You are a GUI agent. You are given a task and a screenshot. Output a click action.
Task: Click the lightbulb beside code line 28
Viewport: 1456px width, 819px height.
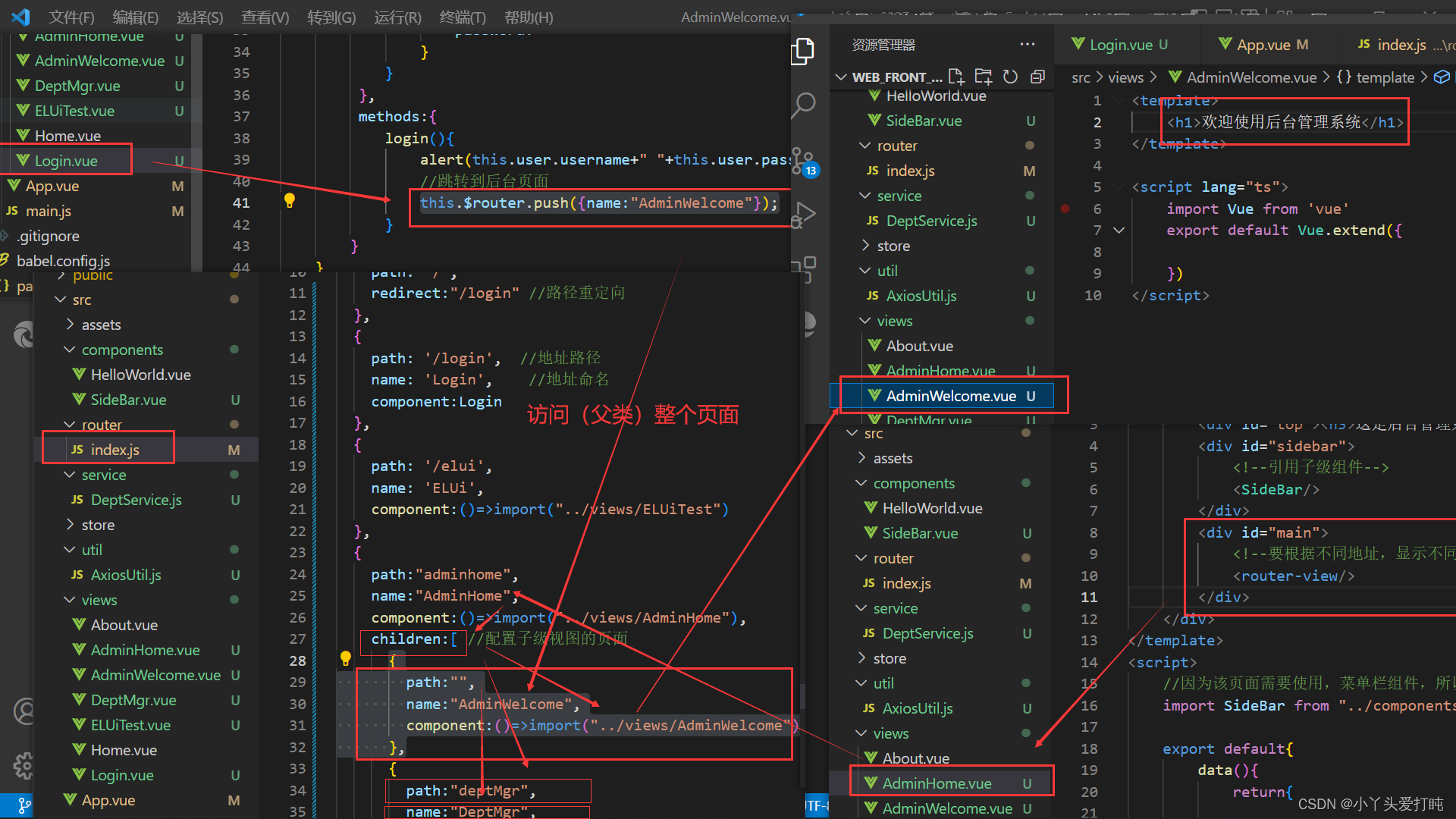coord(345,658)
